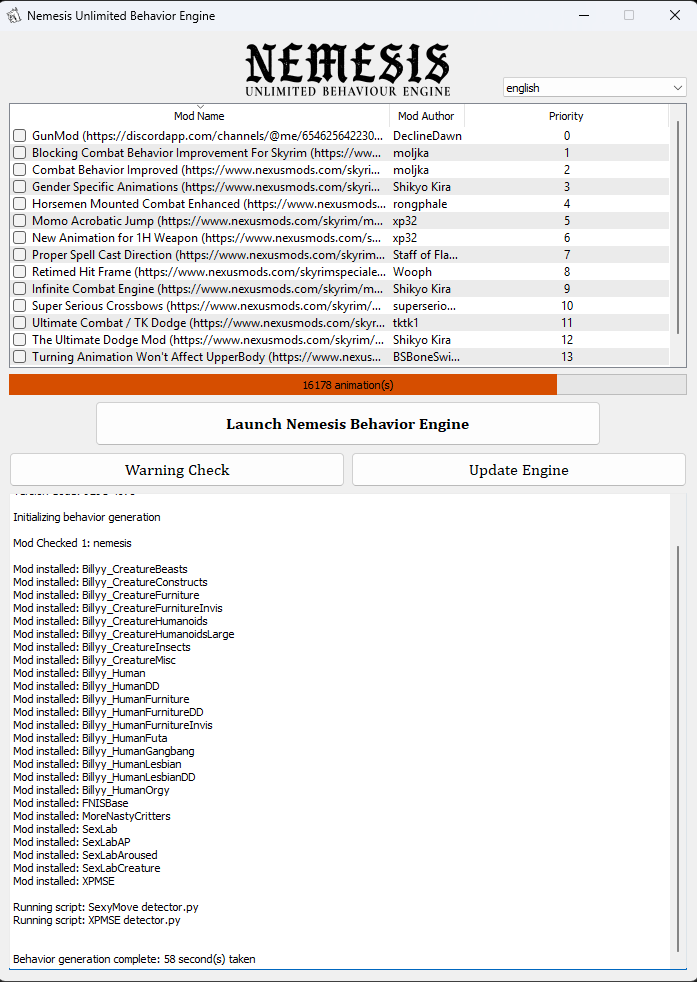Enable Gender Specific Animations checkbox

point(19,187)
